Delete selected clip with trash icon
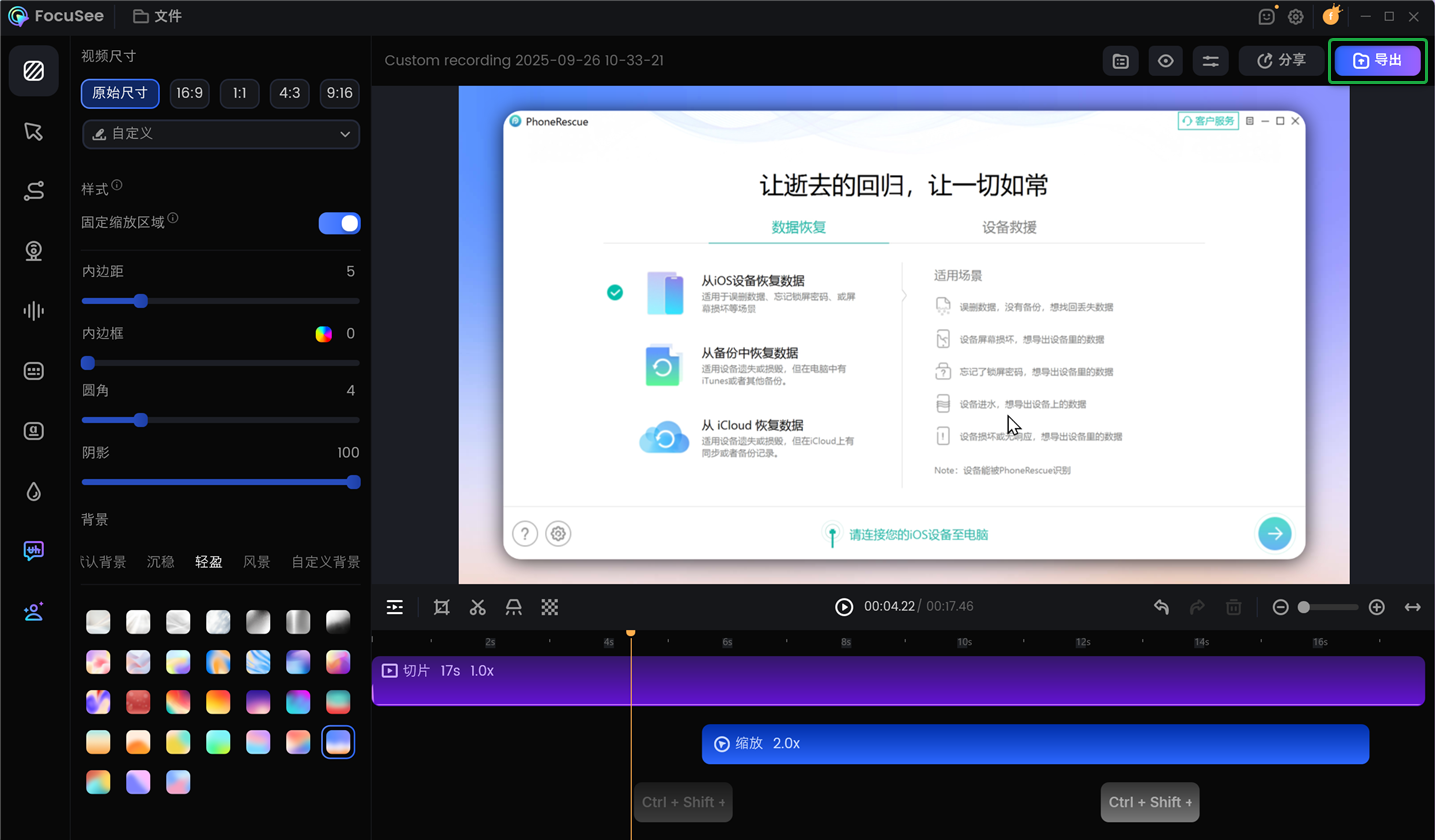 [1234, 607]
